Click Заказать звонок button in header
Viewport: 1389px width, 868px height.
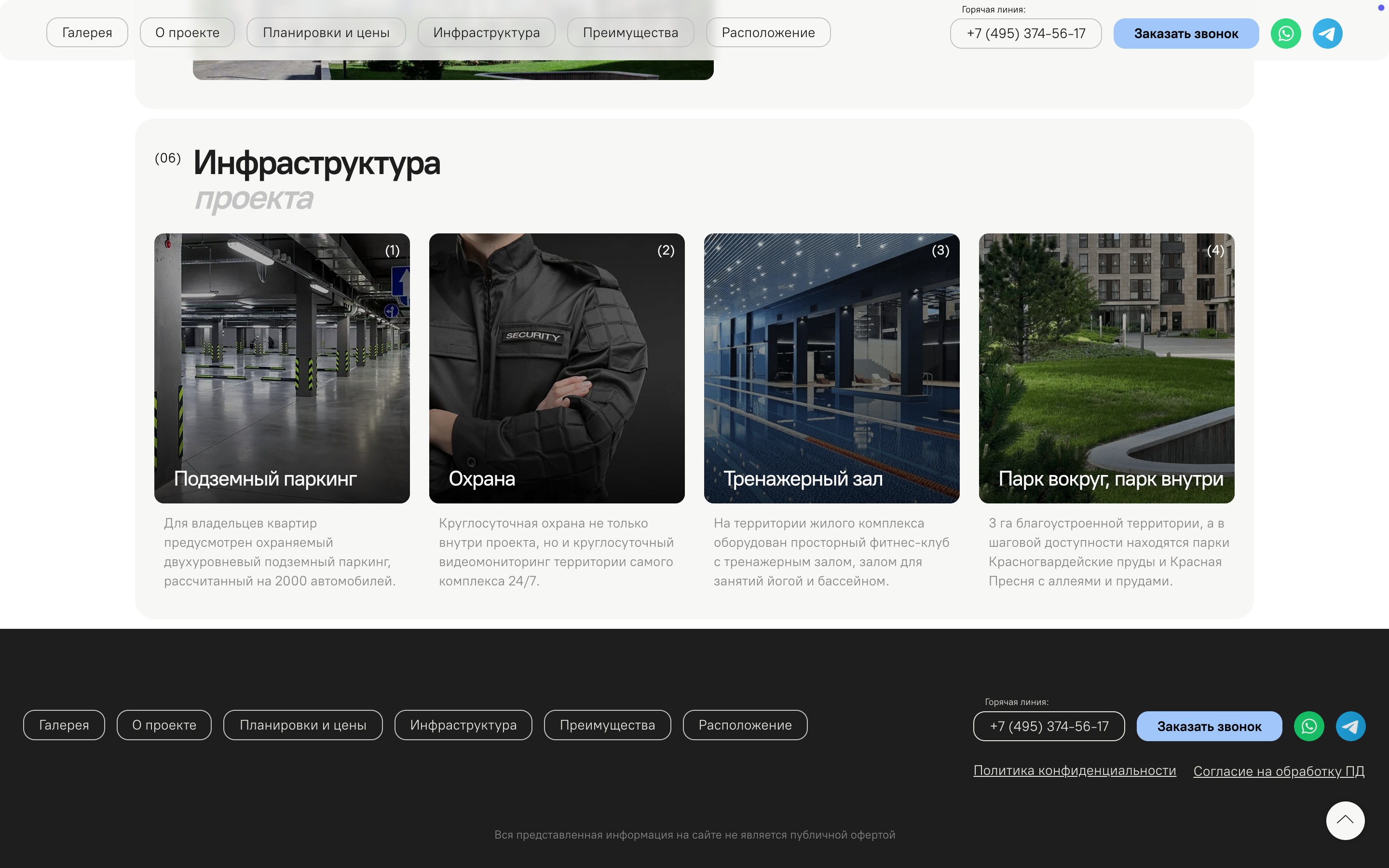1186,33
